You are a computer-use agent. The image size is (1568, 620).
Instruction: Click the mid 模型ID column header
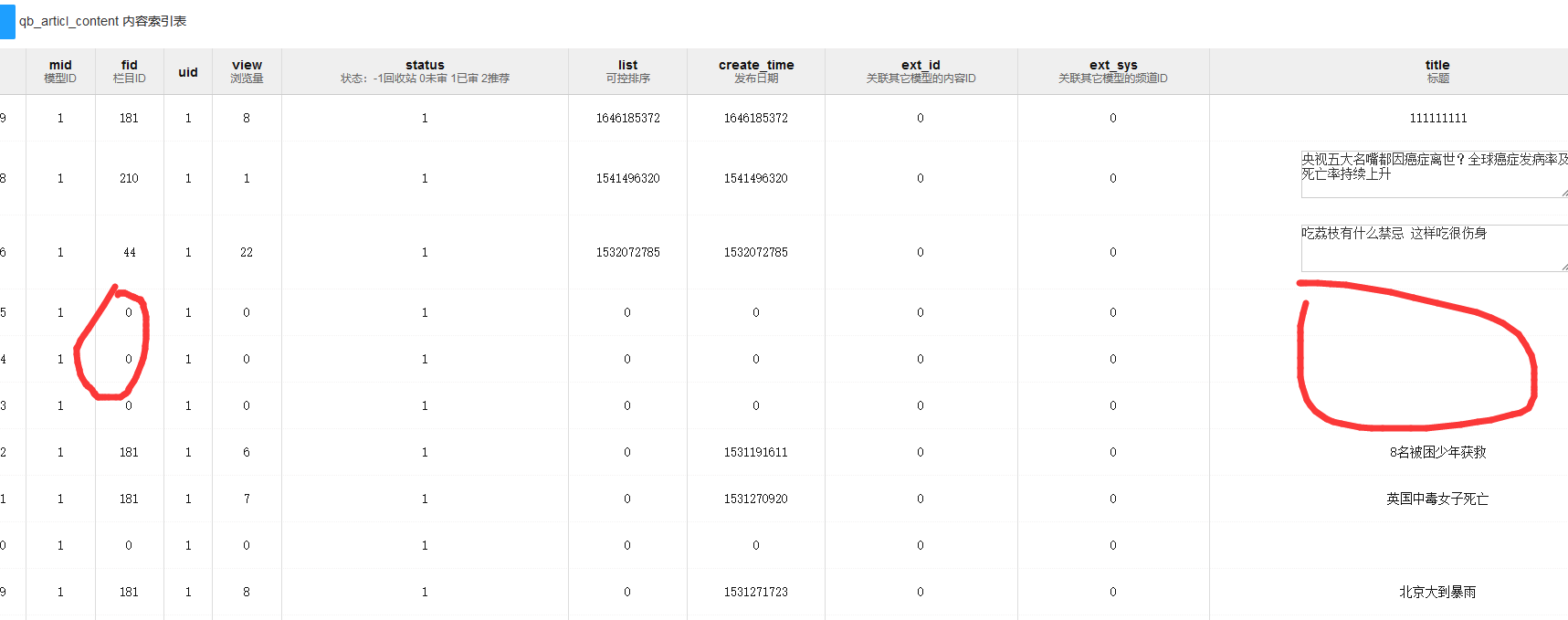(60, 71)
